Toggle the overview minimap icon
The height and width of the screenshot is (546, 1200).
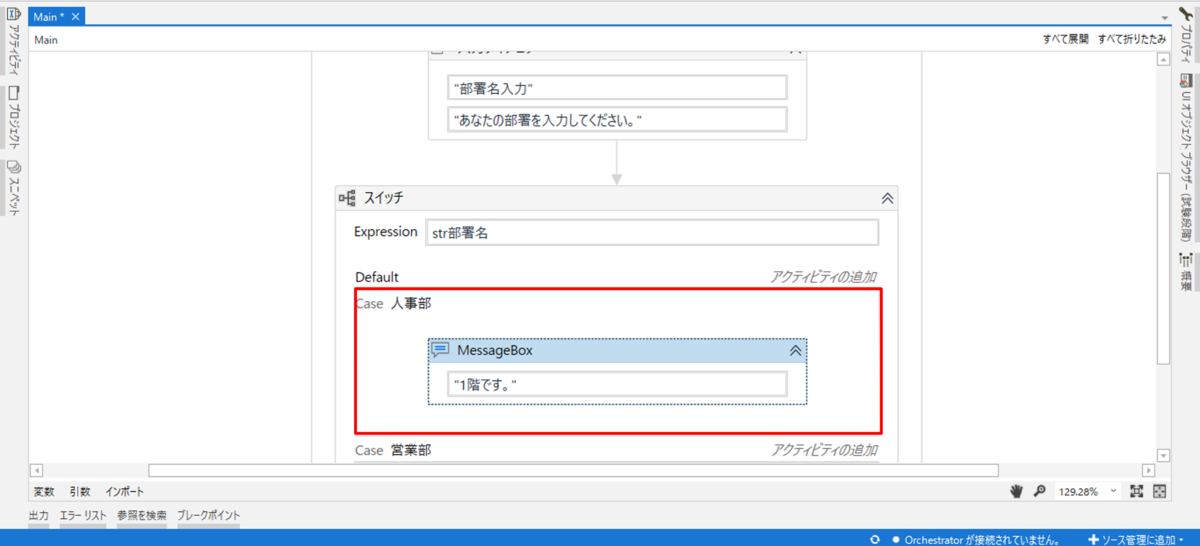1160,491
